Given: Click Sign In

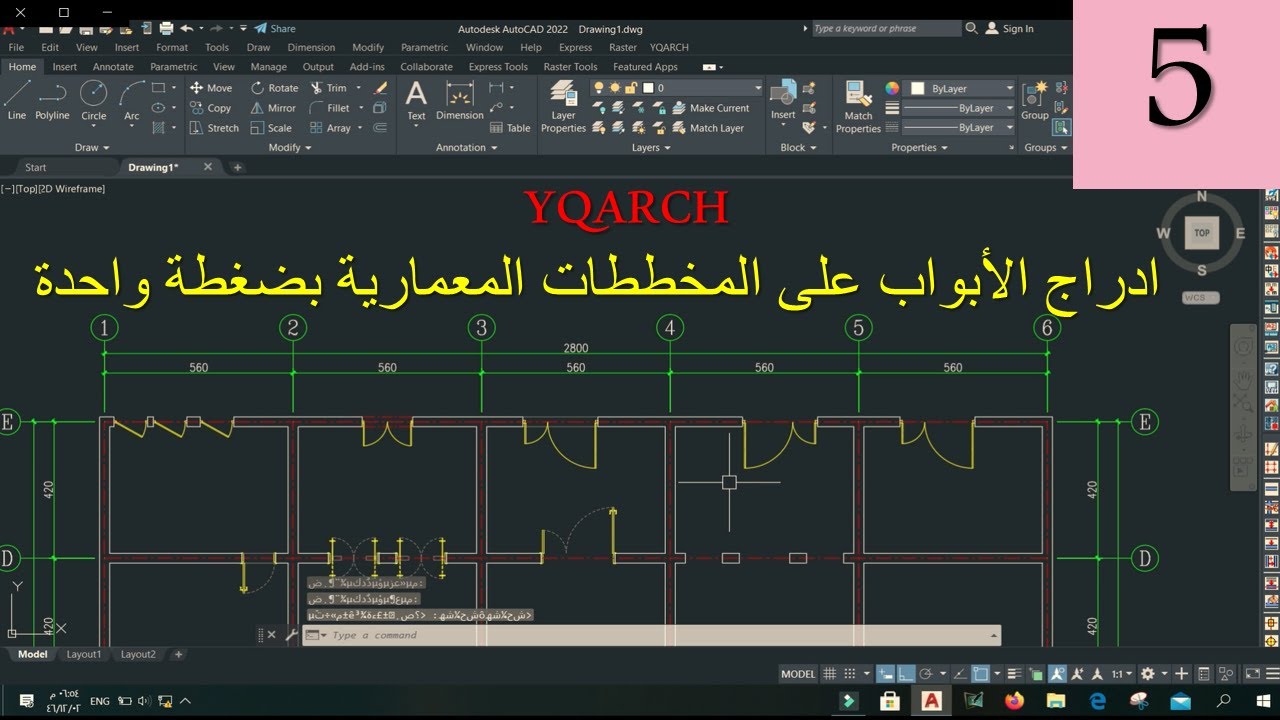Looking at the screenshot, I should click(1010, 28).
